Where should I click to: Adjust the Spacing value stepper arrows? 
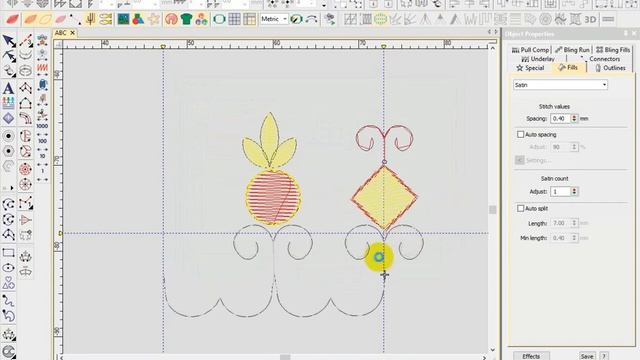(574, 118)
